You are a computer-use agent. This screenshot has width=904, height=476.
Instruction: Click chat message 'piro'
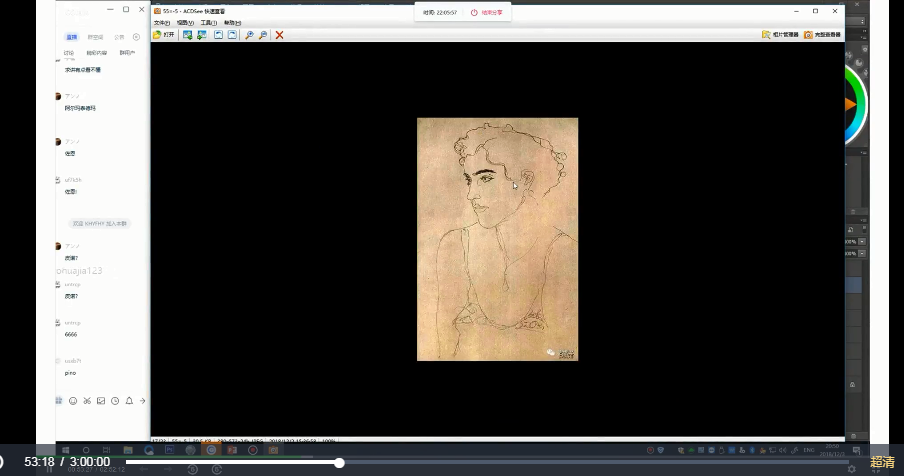click(x=70, y=373)
